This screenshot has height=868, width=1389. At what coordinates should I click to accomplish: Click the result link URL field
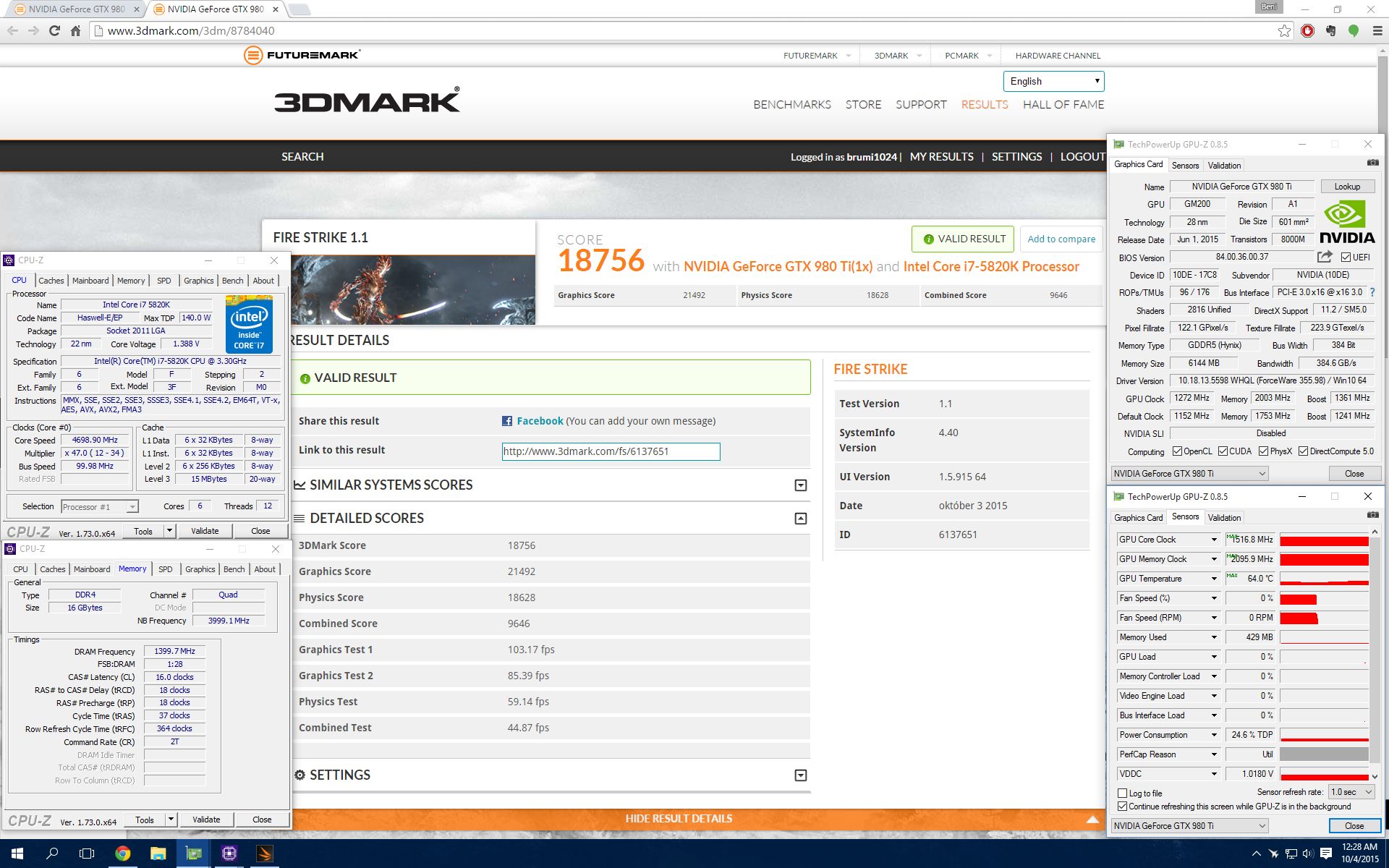pos(611,451)
